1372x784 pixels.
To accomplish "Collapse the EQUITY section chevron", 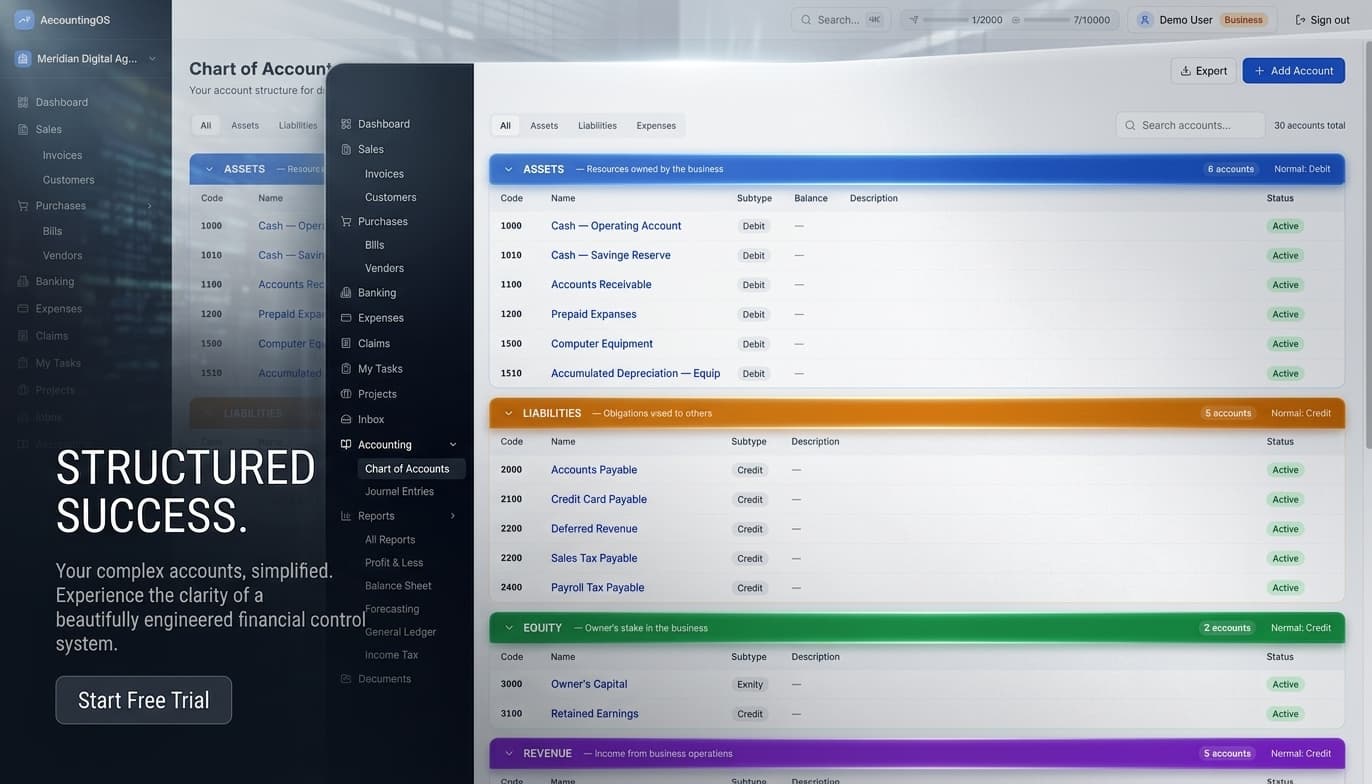I will 508,628.
